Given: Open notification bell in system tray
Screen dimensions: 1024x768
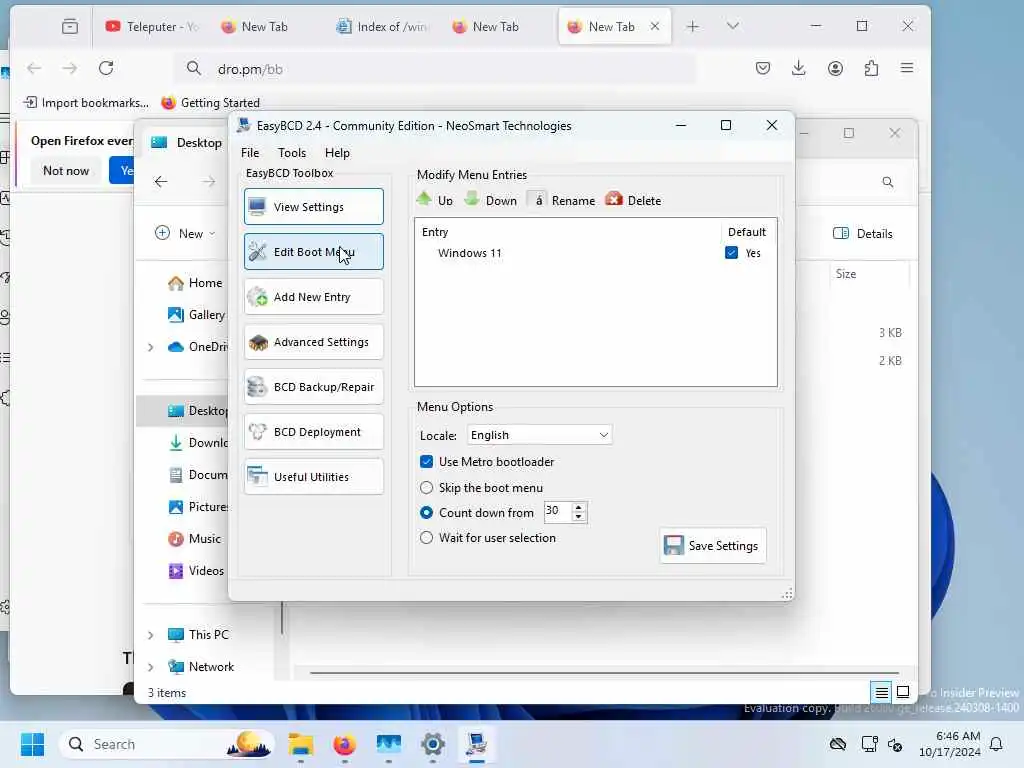Looking at the screenshot, I should tap(996, 744).
